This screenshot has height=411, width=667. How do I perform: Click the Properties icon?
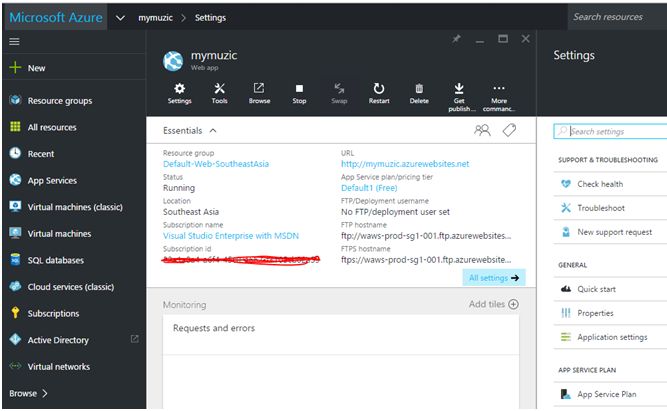[x=566, y=313]
